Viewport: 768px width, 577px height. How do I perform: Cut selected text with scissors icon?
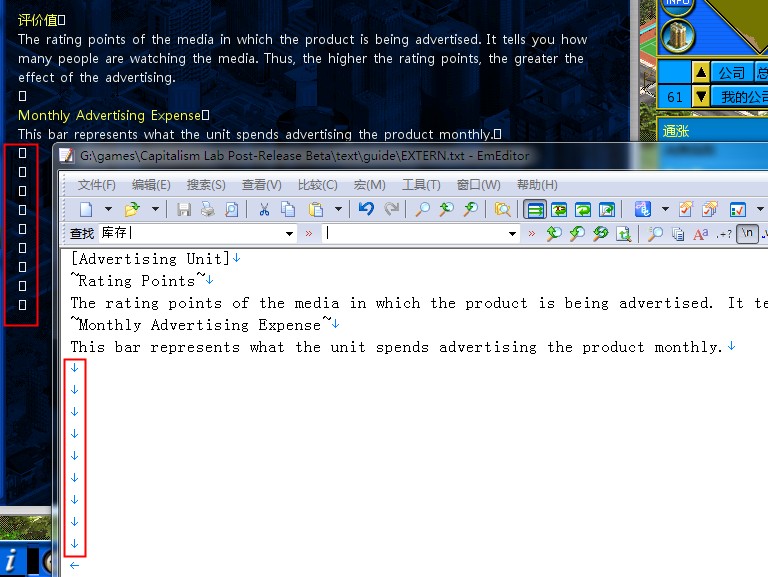click(264, 210)
